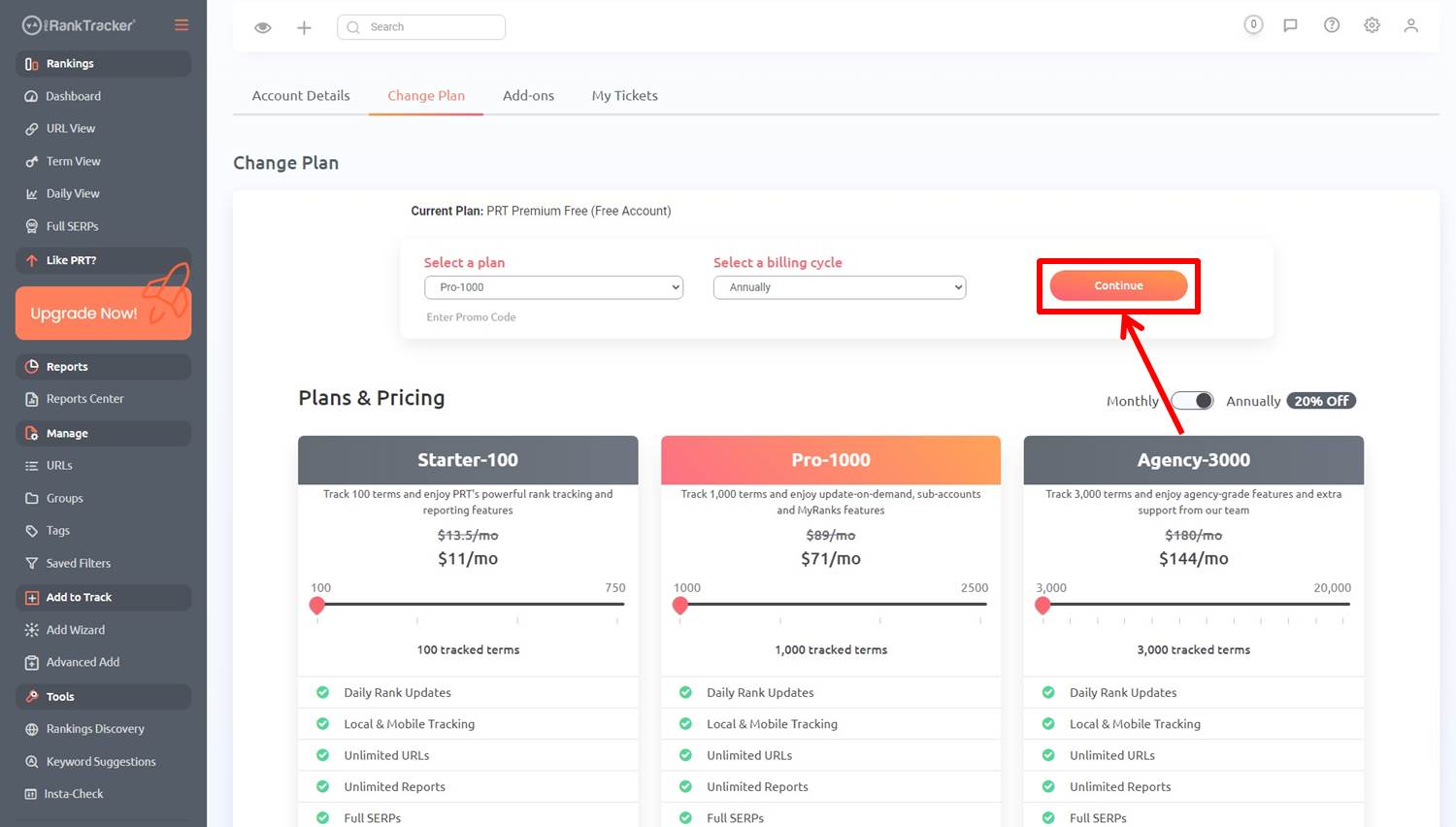Click into the Search input field

(421, 27)
